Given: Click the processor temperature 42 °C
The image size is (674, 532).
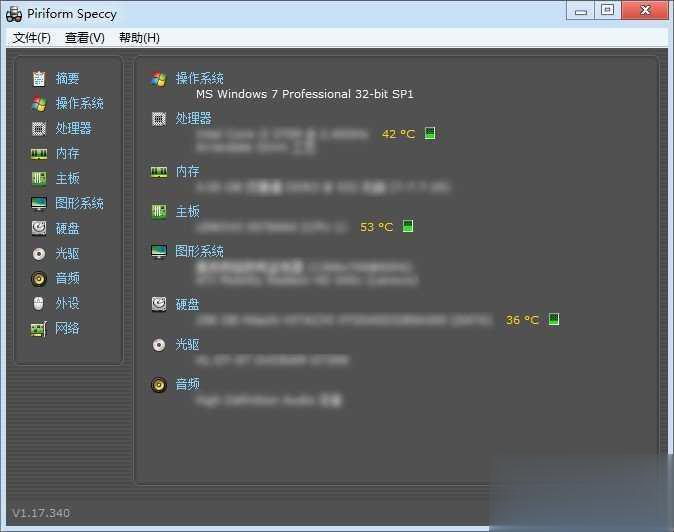Looking at the screenshot, I should coord(398,134).
